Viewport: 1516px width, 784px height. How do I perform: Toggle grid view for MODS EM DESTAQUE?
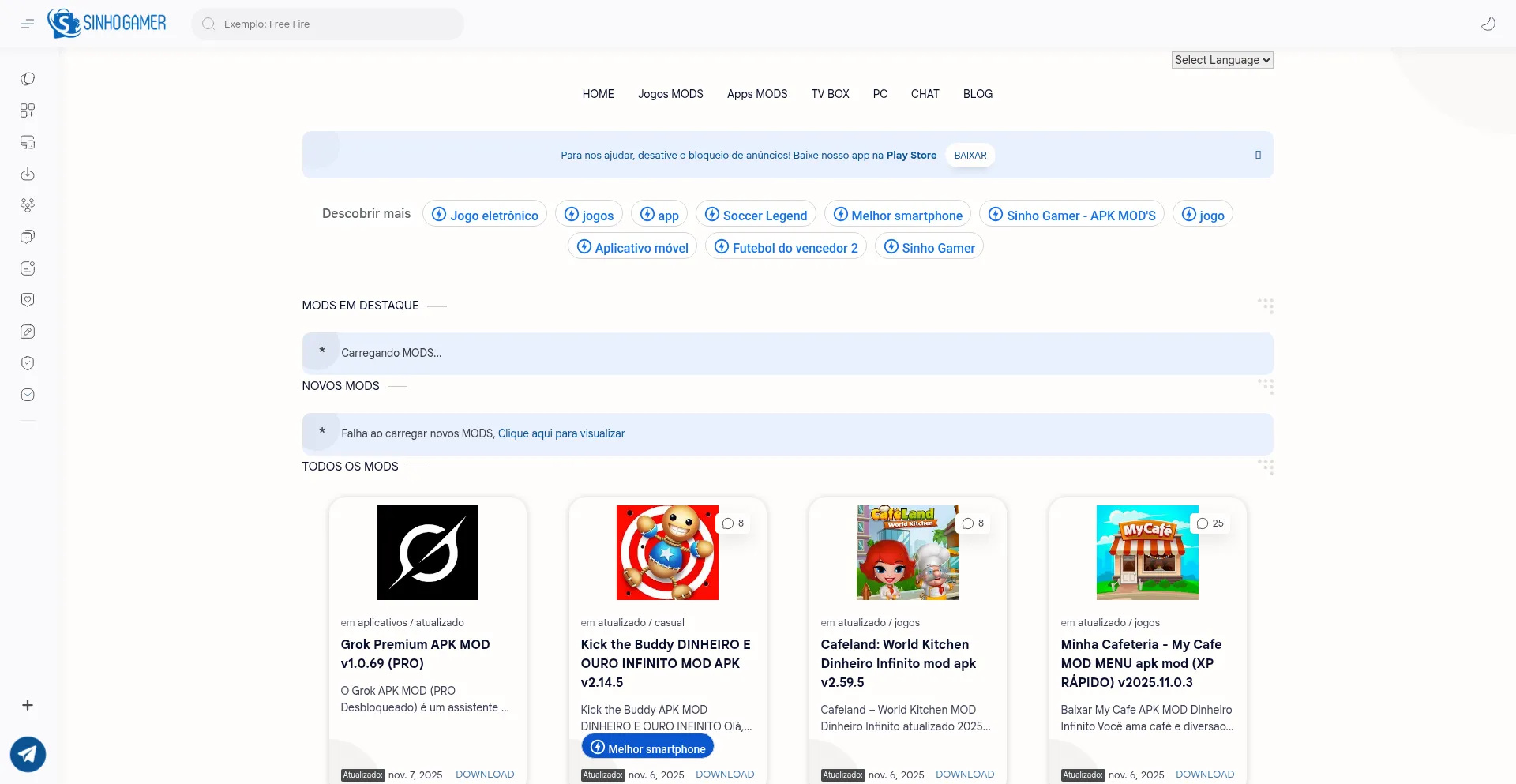[1265, 306]
